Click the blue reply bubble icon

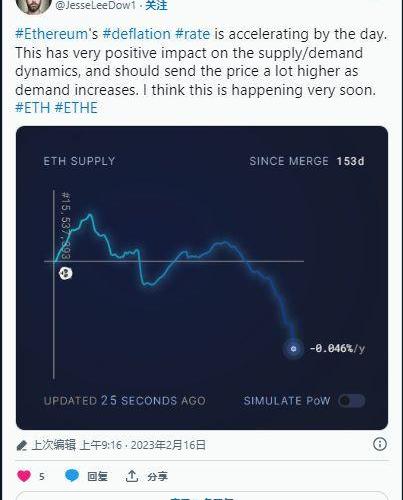coord(72,476)
